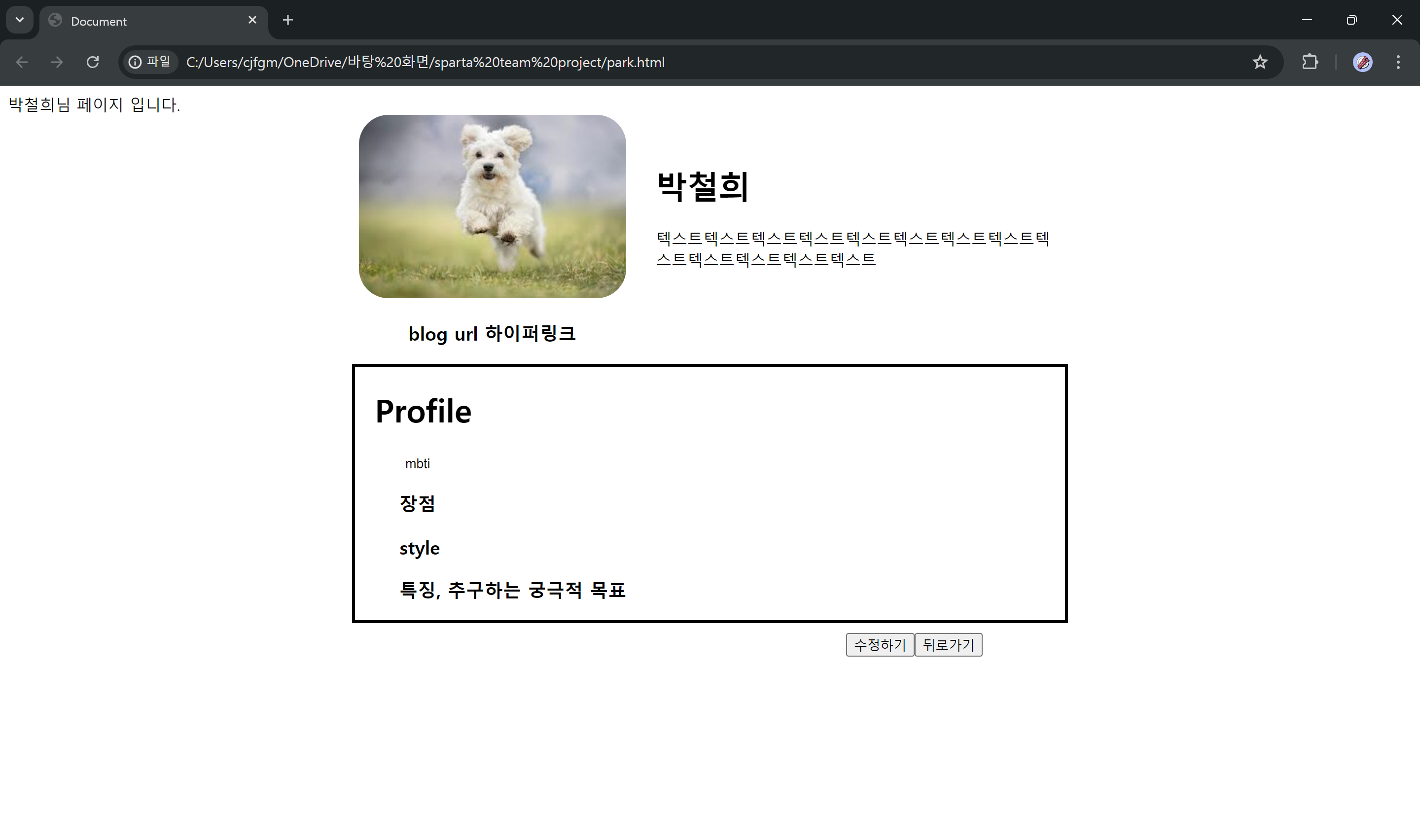Open the Chrome three-dot menu
The image size is (1420, 840).
1398,62
